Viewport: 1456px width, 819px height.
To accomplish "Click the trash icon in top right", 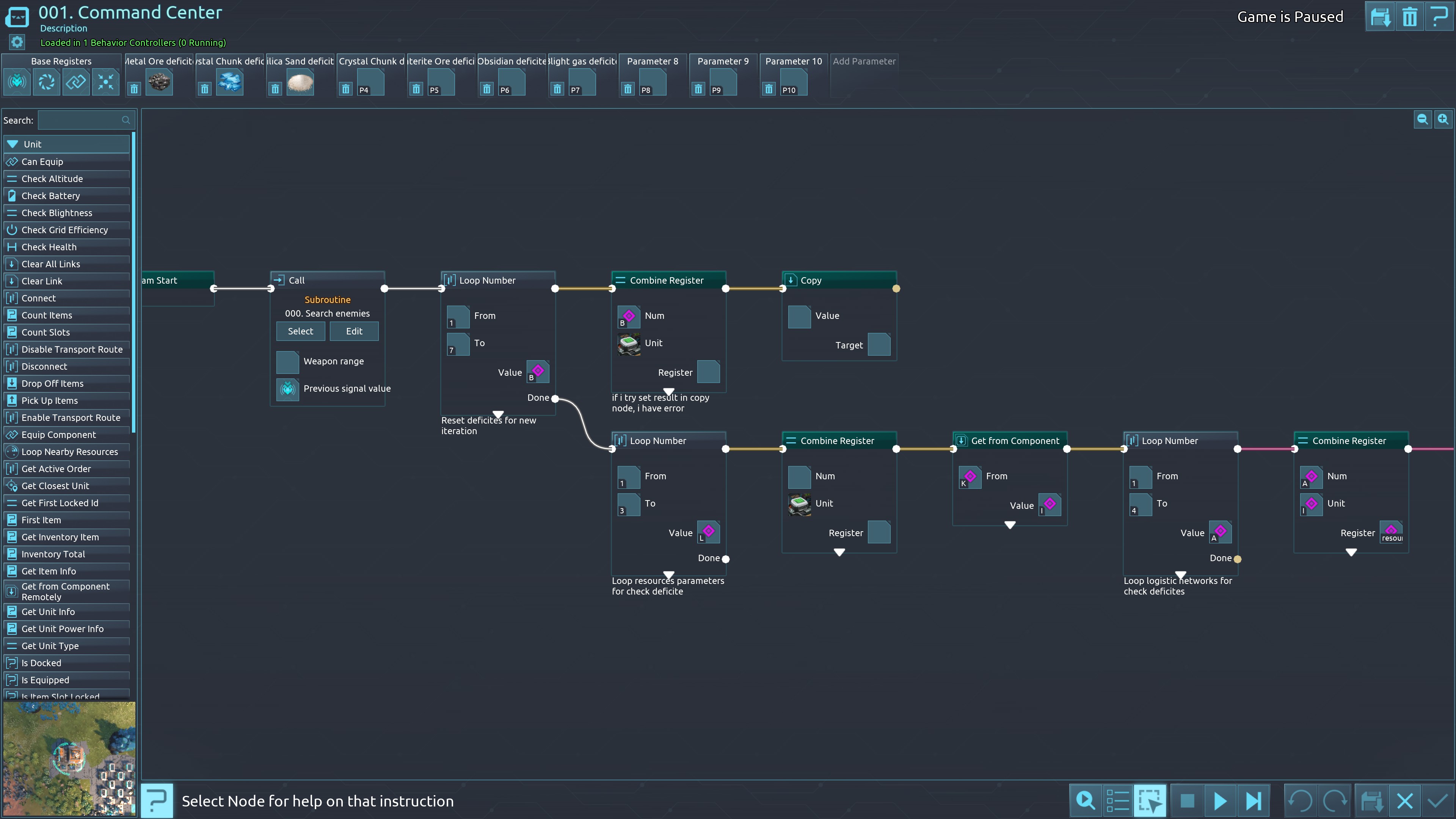I will (x=1409, y=17).
